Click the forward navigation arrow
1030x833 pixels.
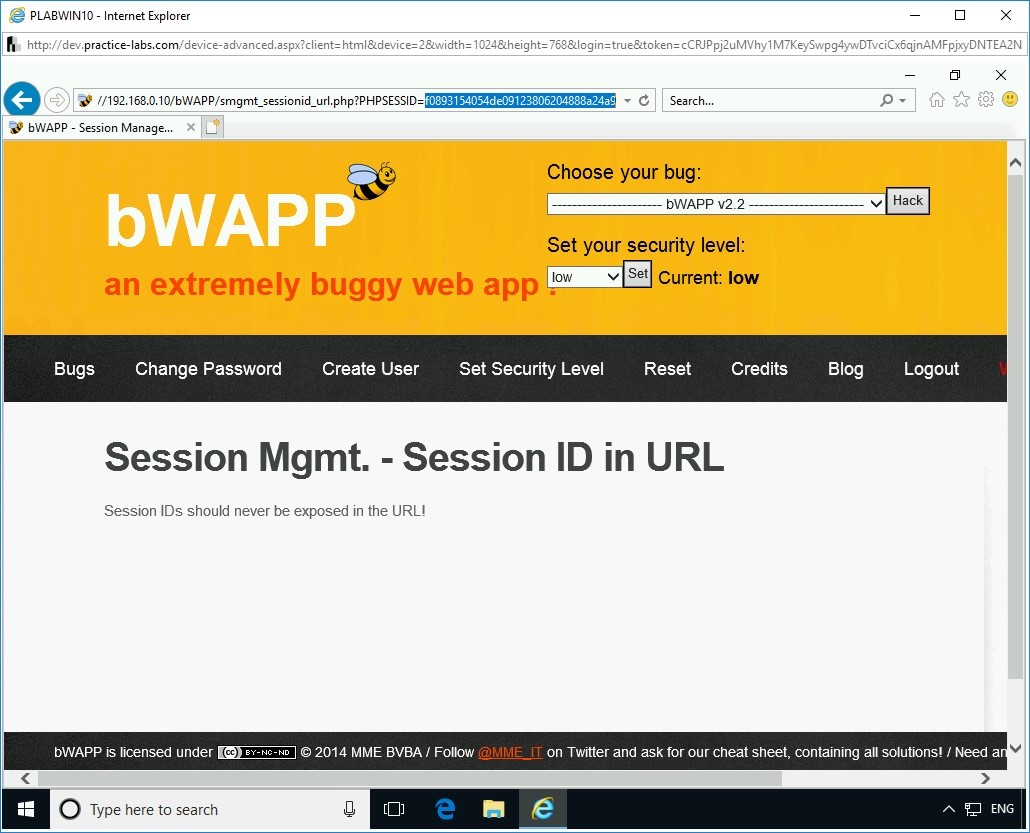point(57,99)
